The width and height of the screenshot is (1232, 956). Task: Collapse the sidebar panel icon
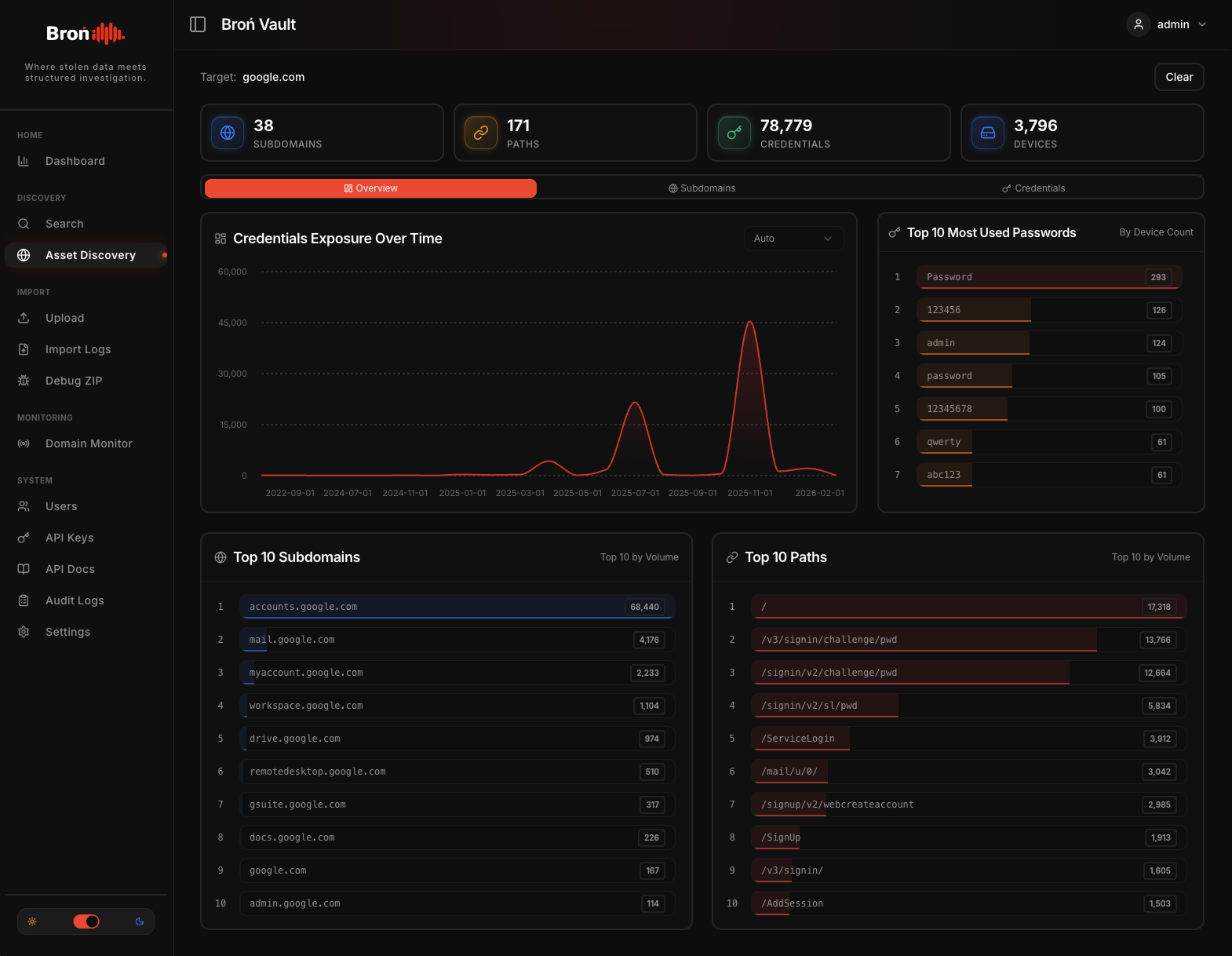198,24
